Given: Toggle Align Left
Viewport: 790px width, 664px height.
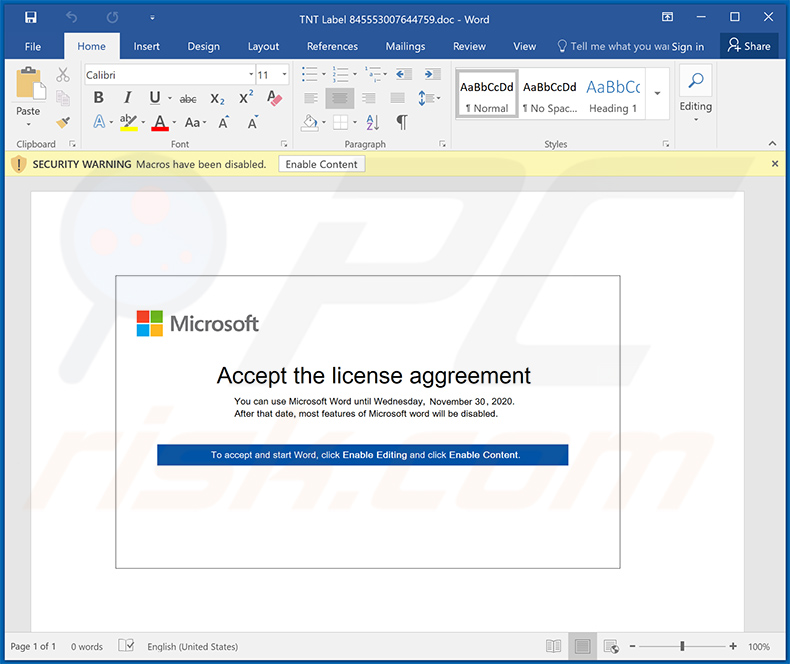Looking at the screenshot, I should (x=311, y=98).
